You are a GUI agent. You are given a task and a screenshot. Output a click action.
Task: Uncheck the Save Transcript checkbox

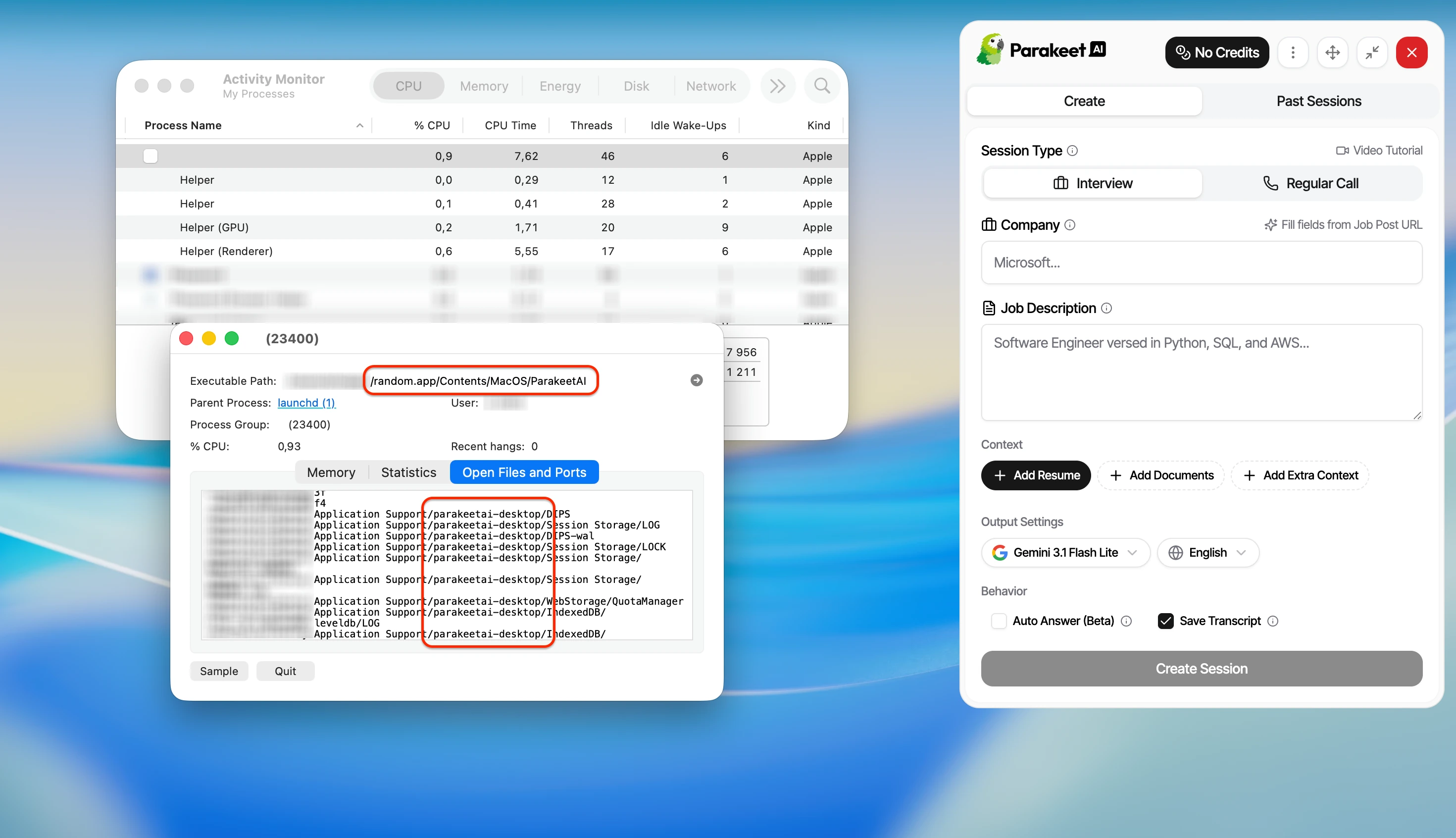point(1165,621)
